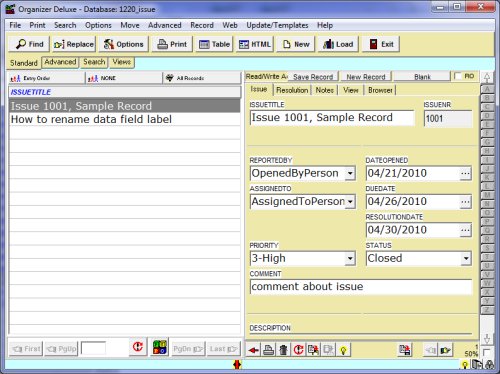Open the Advanced menu
Image resolution: width=500 pixels, height=374 pixels.
tap(165, 25)
